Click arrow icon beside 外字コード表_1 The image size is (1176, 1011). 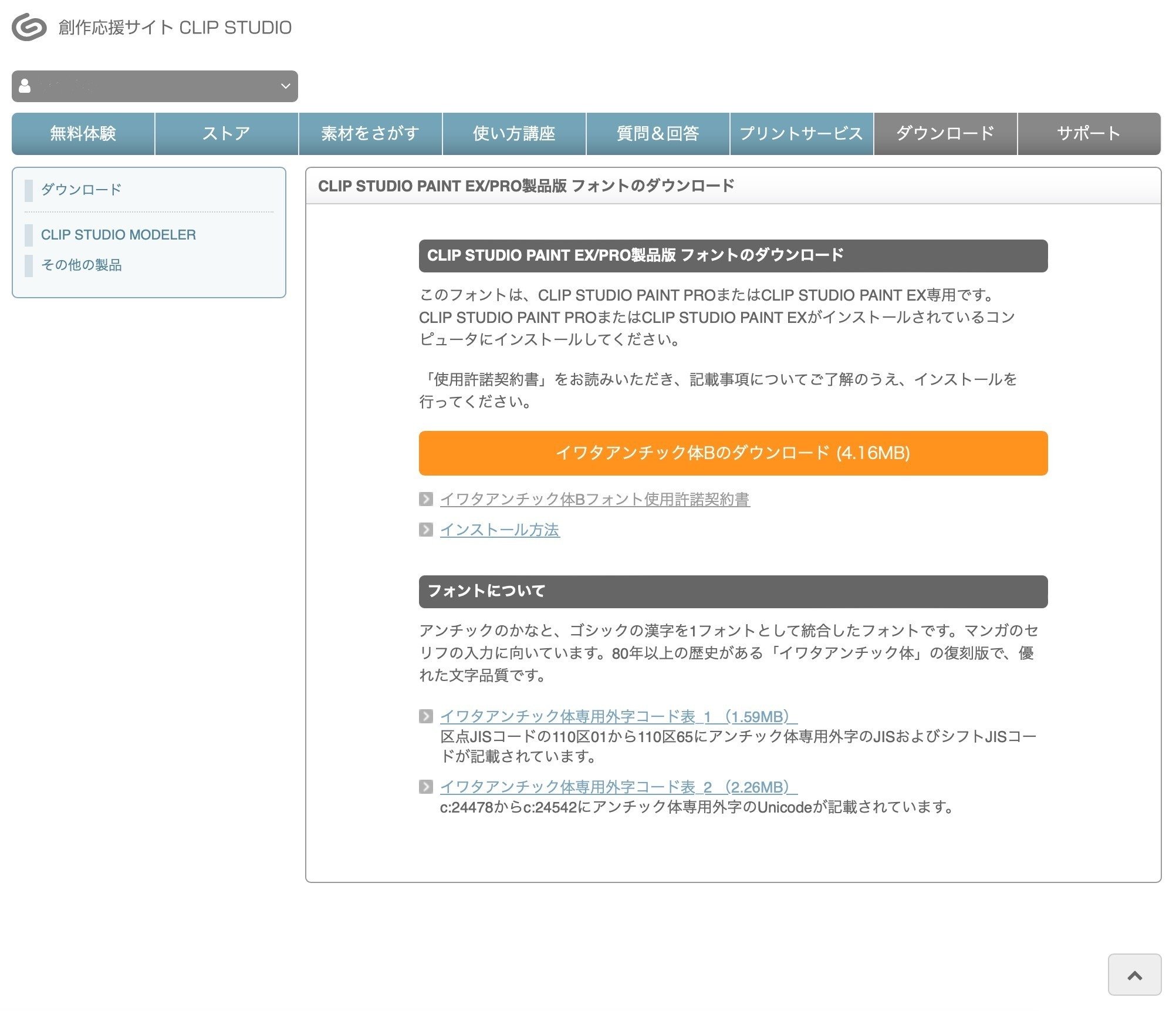[426, 717]
